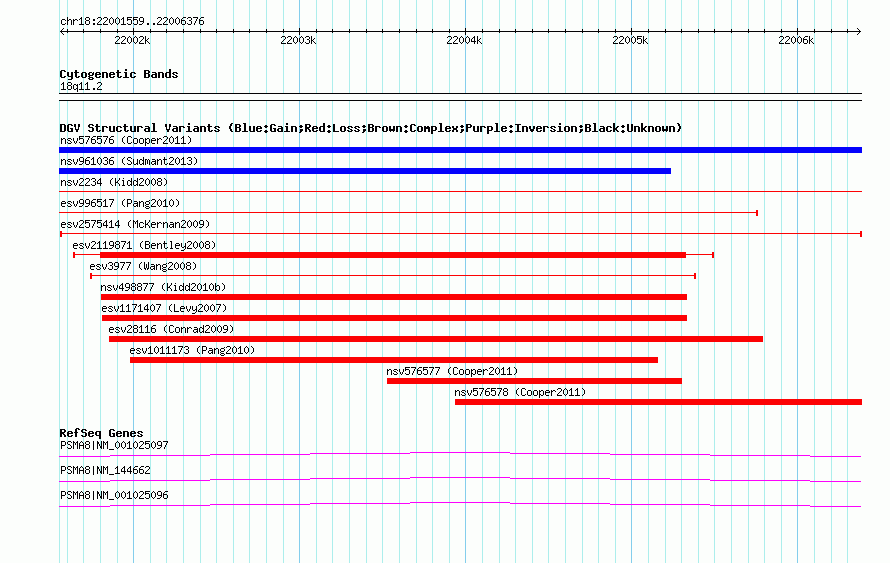This screenshot has width=890, height=563.
Task: Click the red nsv576577 loss bar
Action: tap(534, 381)
